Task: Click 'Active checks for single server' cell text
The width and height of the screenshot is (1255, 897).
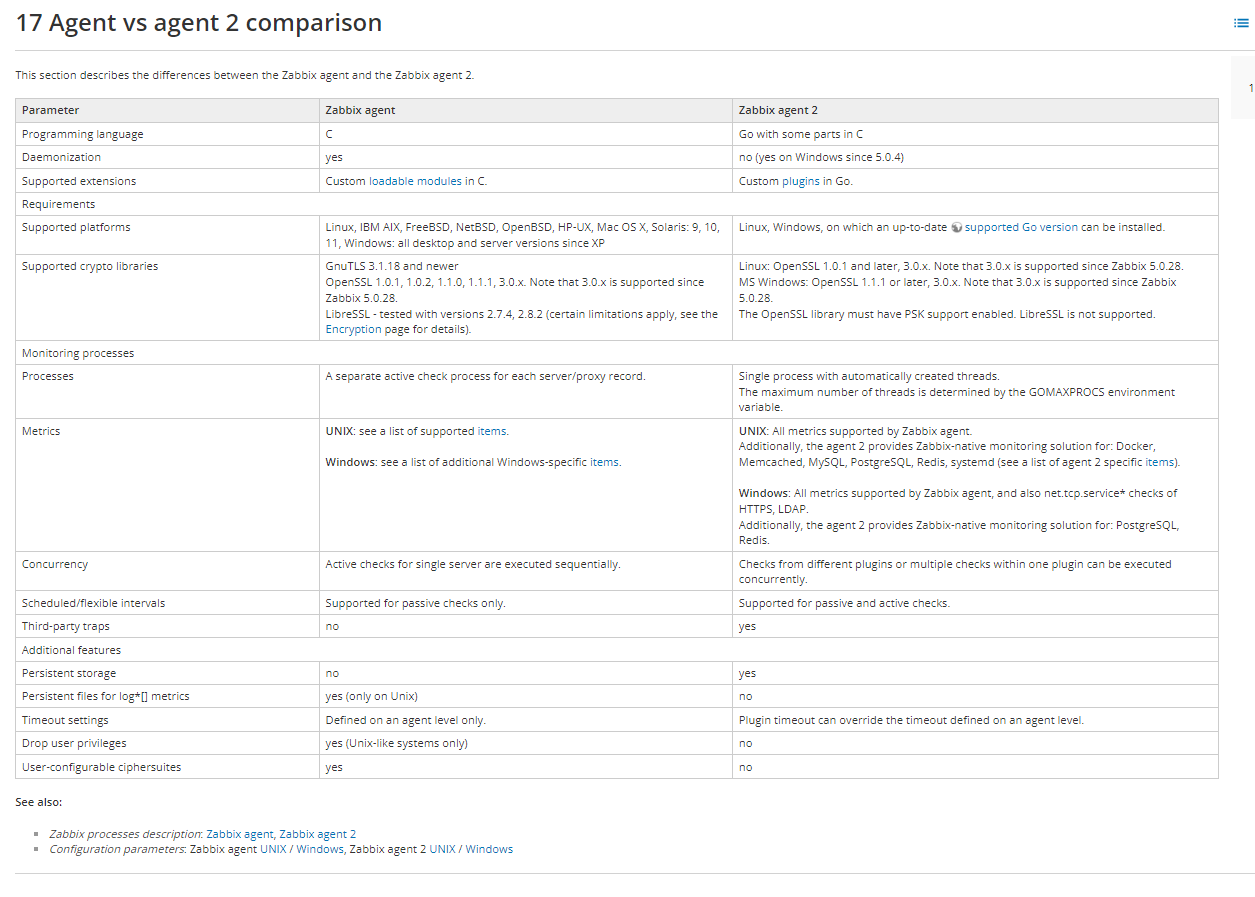Action: pos(473,564)
